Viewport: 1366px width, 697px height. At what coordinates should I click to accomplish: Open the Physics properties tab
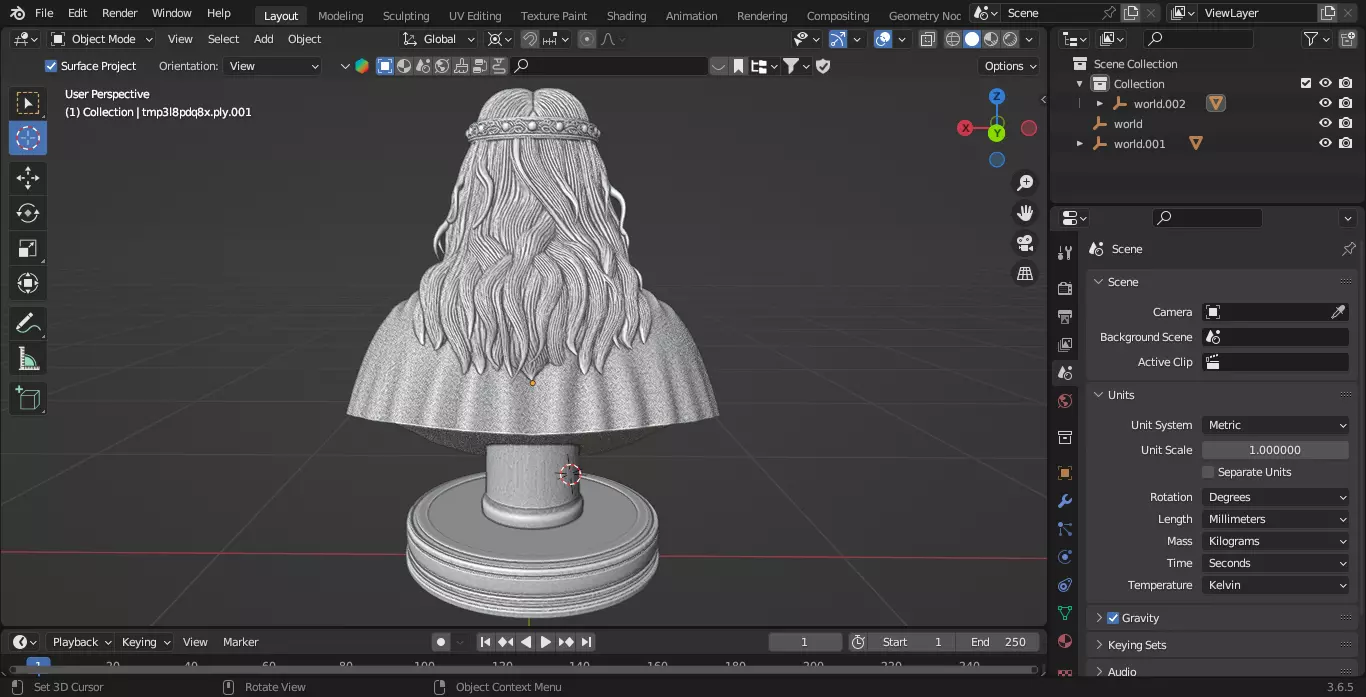click(1065, 557)
